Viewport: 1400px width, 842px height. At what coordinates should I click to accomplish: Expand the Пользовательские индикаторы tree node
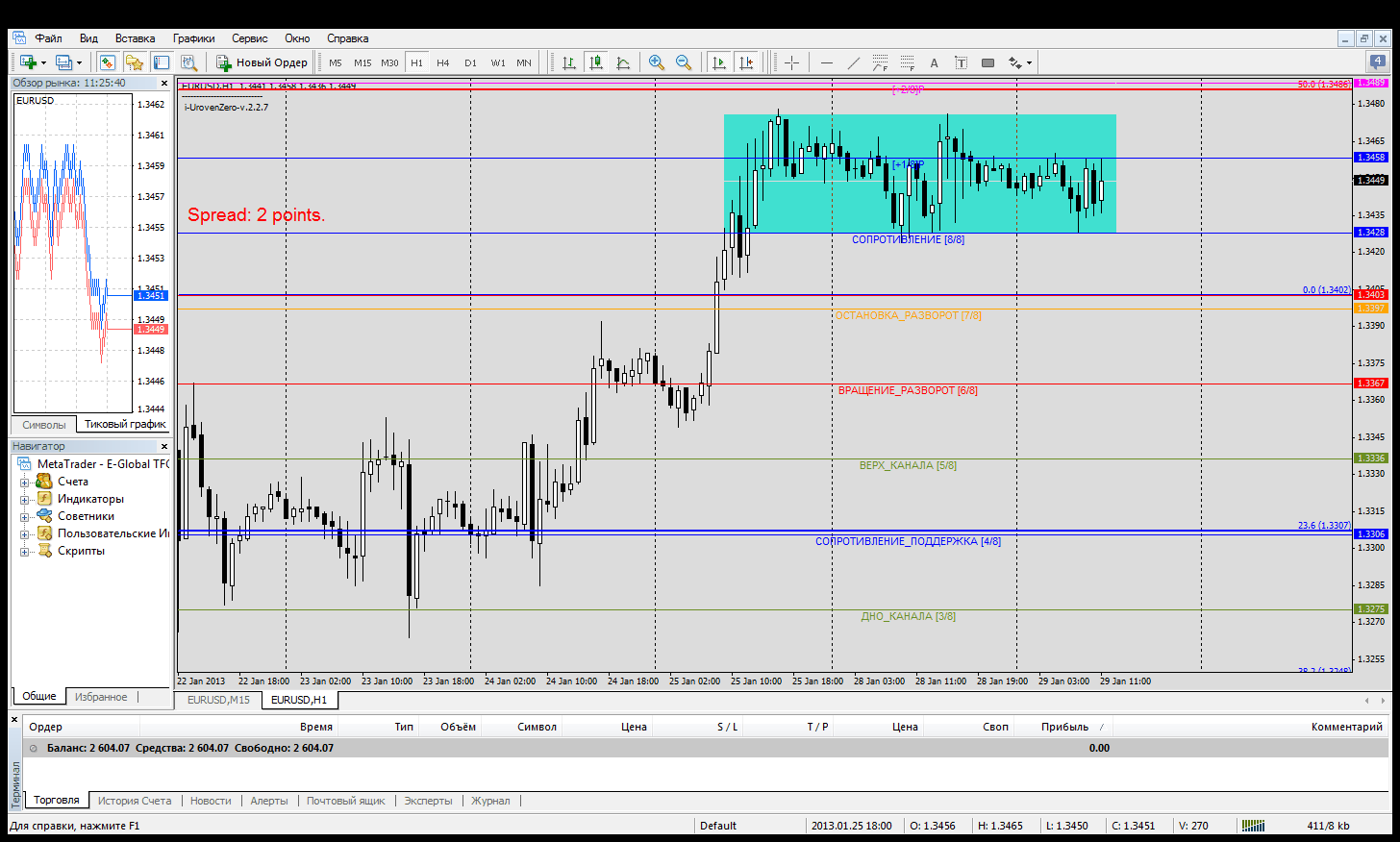click(25, 533)
